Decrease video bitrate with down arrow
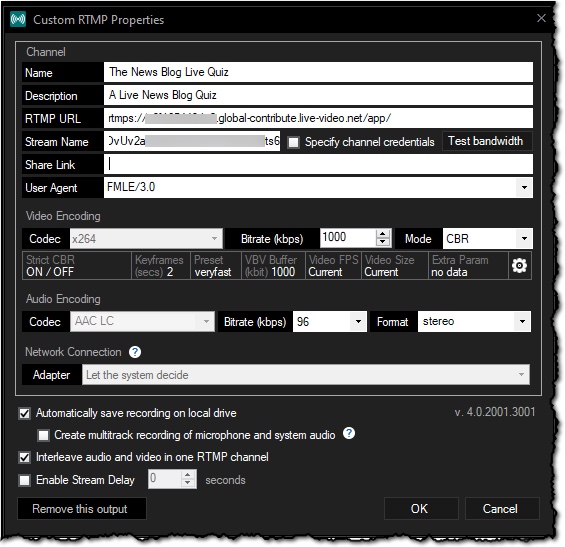Image resolution: width=565 pixels, height=547 pixels. click(383, 242)
